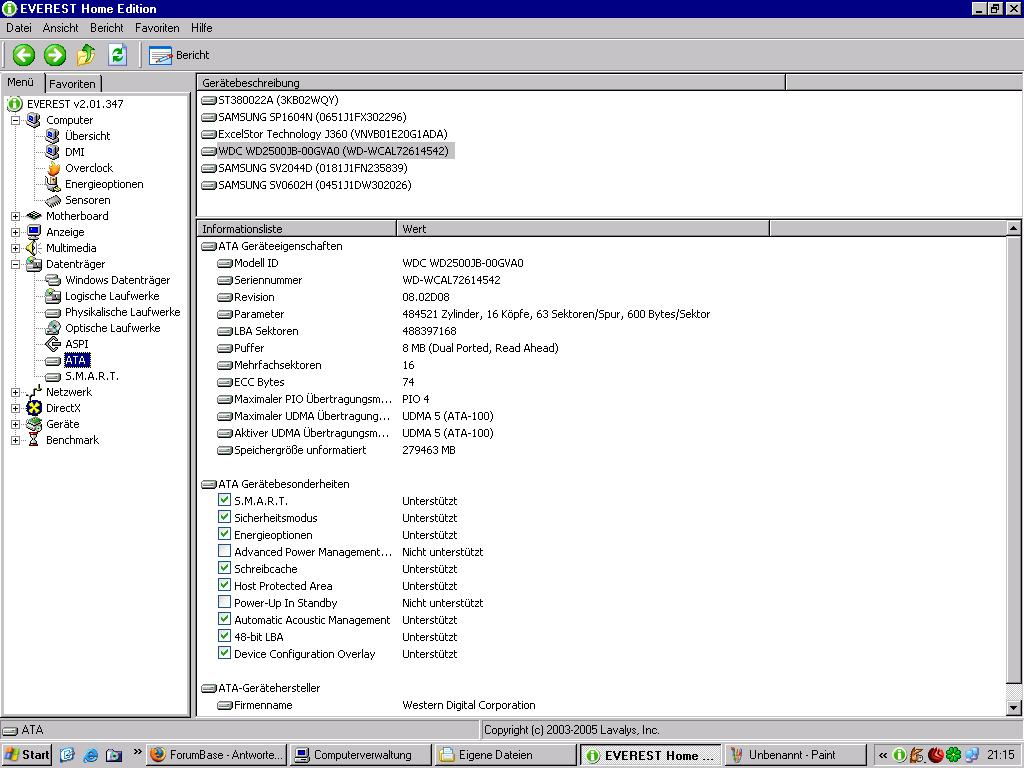Click the scrollbar up arrow

(1013, 228)
